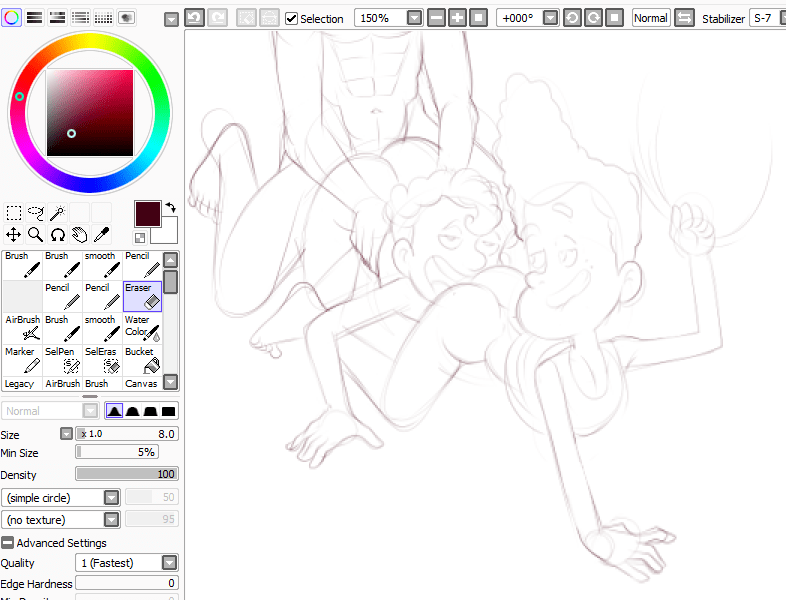The width and height of the screenshot is (786, 600).
Task: Open the Quality dropdown
Action: [x=170, y=563]
